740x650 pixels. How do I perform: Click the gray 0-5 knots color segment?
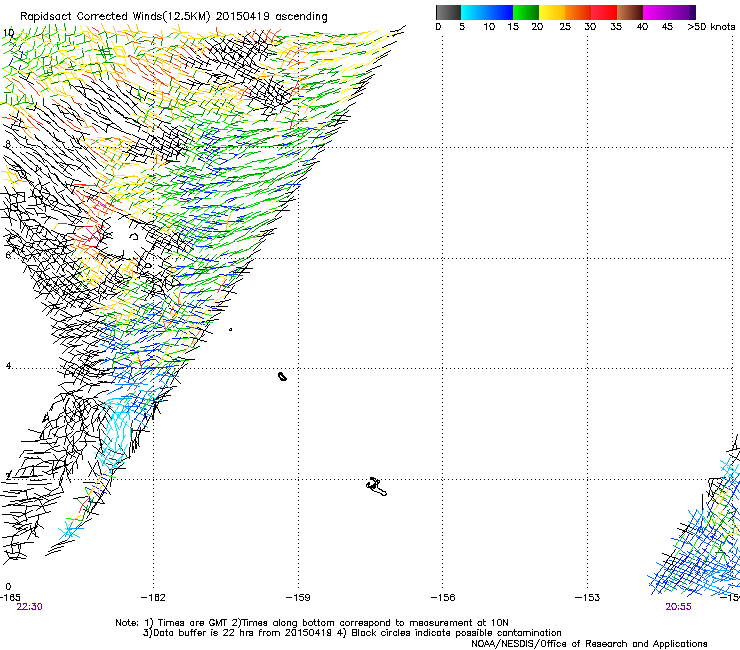pyautogui.click(x=448, y=12)
